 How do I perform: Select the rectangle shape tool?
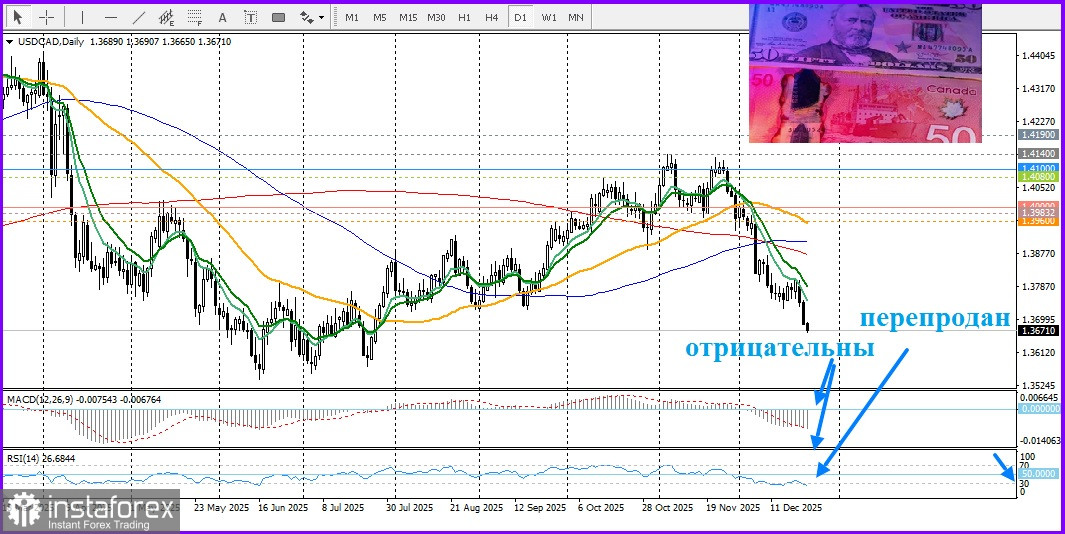tap(278, 17)
